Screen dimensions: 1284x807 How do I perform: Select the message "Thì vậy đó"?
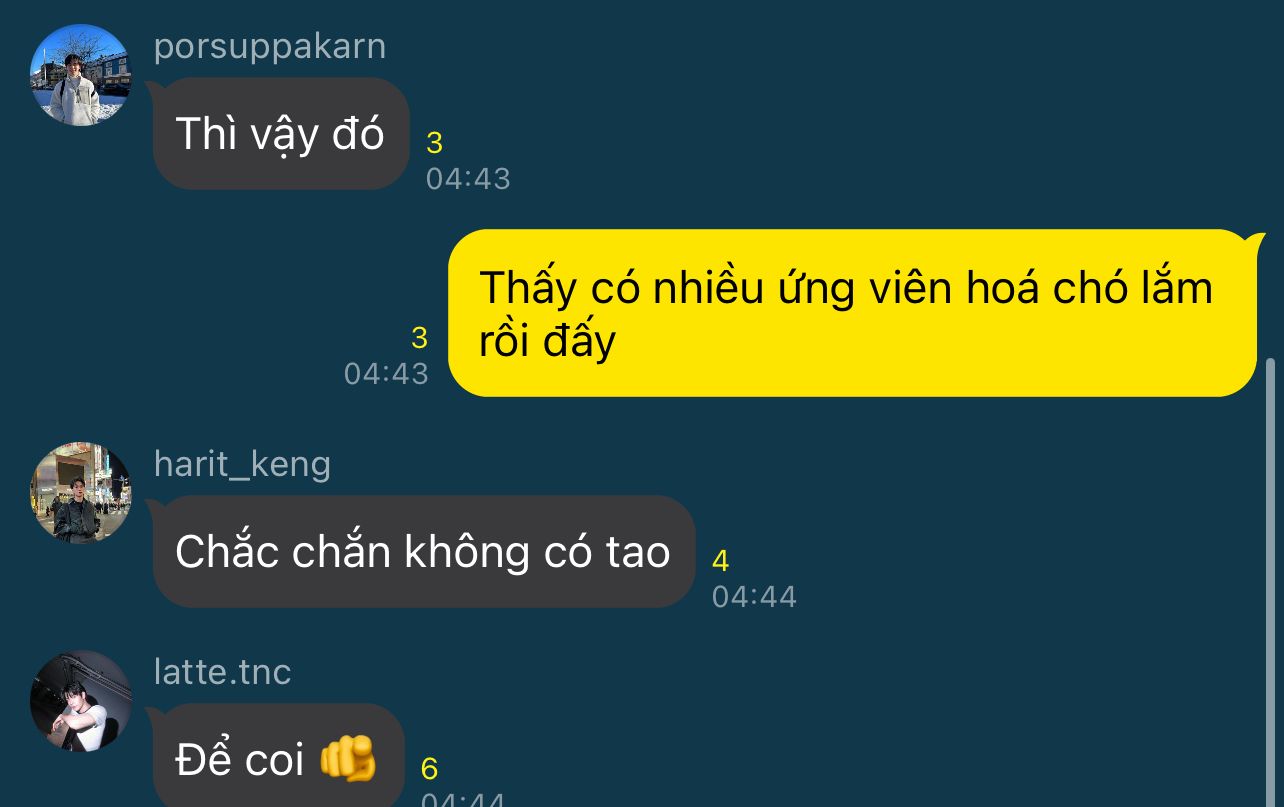281,134
